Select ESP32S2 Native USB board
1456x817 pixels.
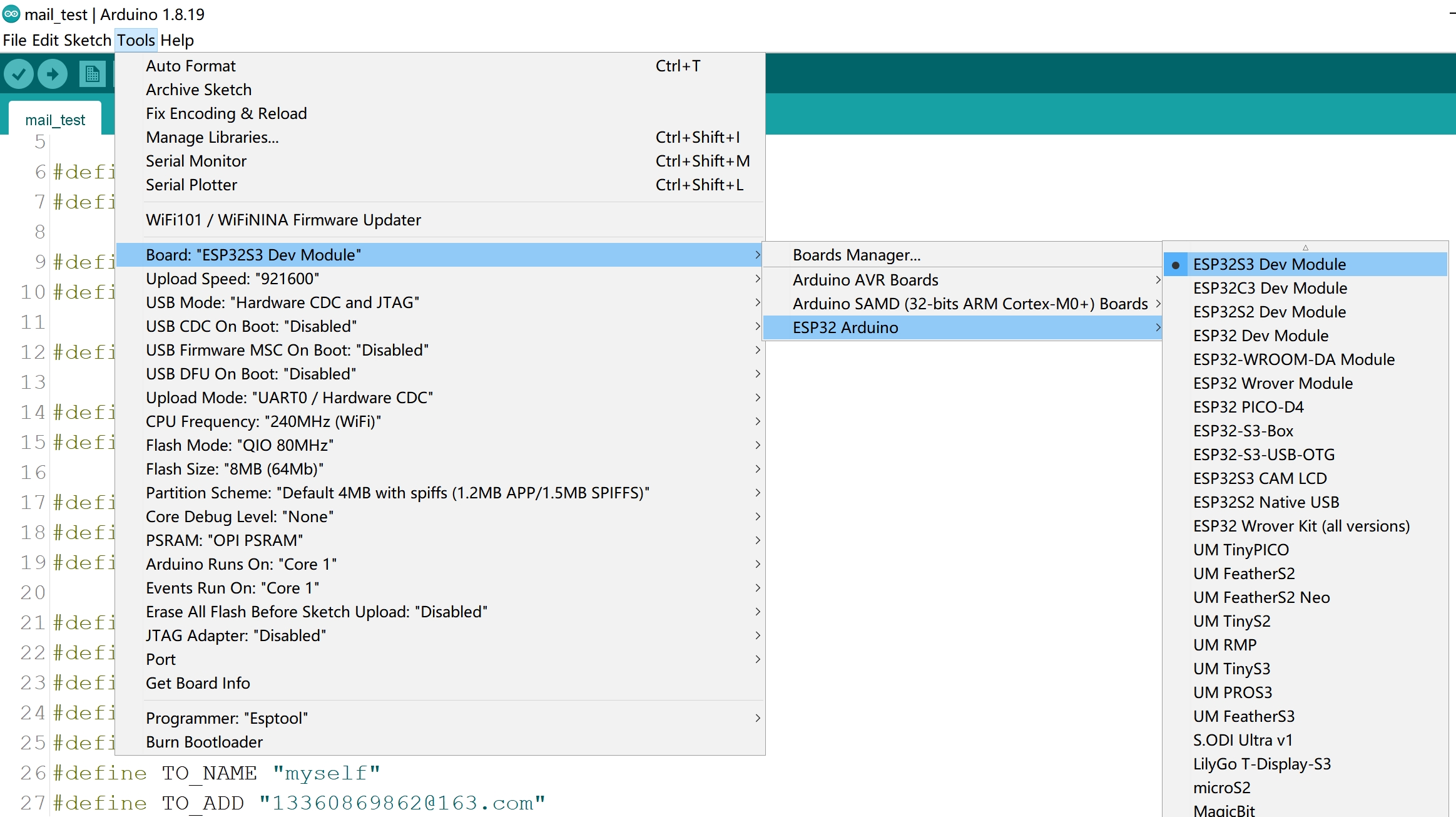coord(1305,502)
